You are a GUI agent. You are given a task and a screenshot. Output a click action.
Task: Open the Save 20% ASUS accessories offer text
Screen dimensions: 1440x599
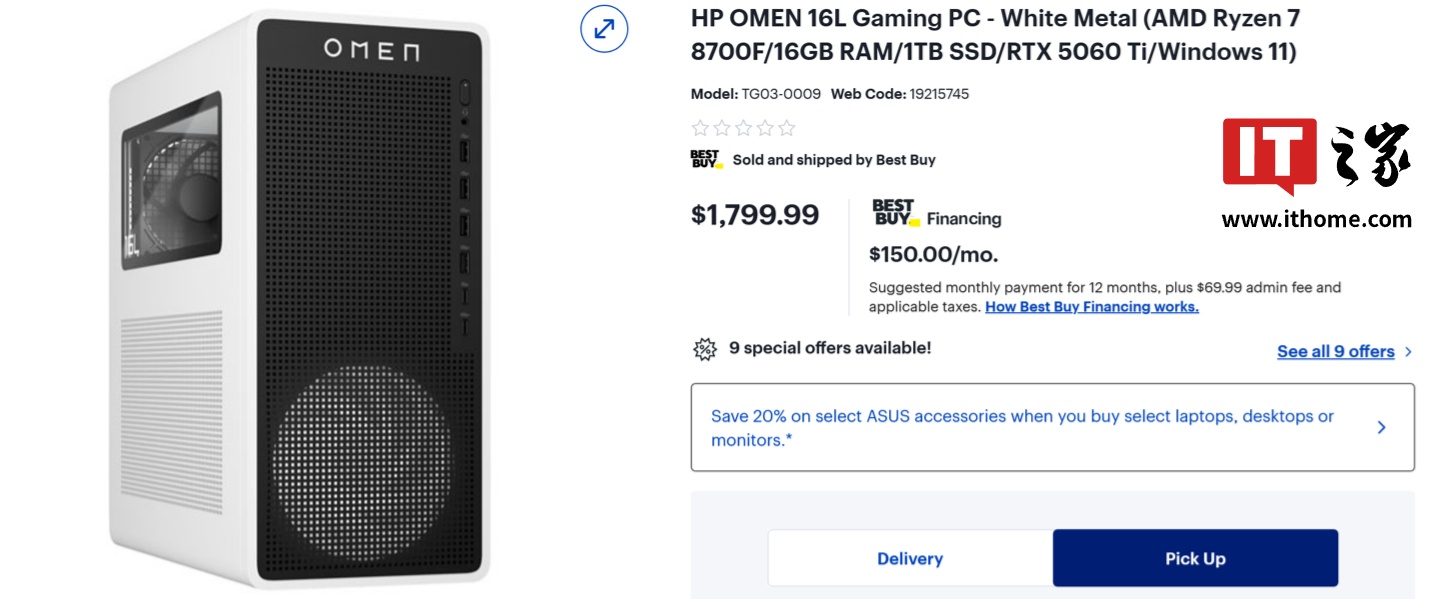point(1021,428)
